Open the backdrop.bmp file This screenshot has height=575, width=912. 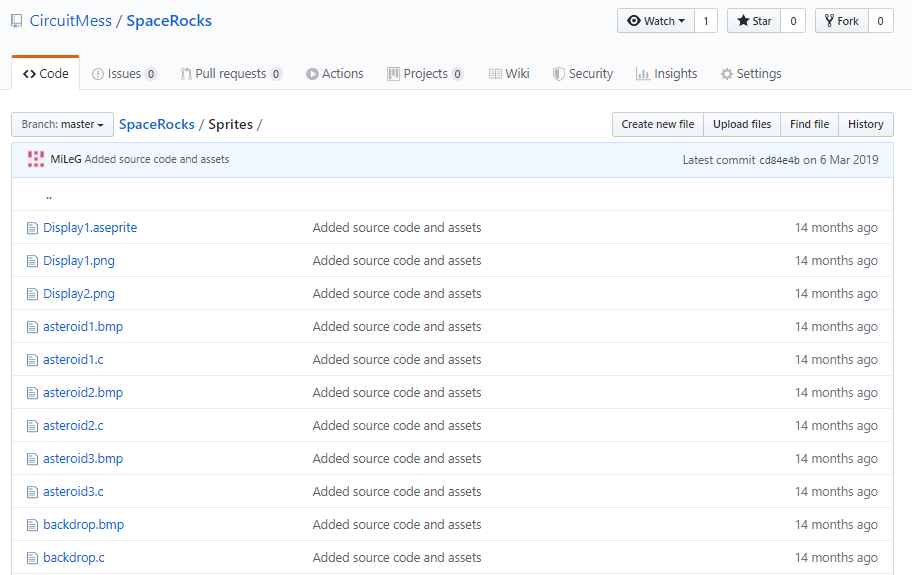(x=84, y=525)
